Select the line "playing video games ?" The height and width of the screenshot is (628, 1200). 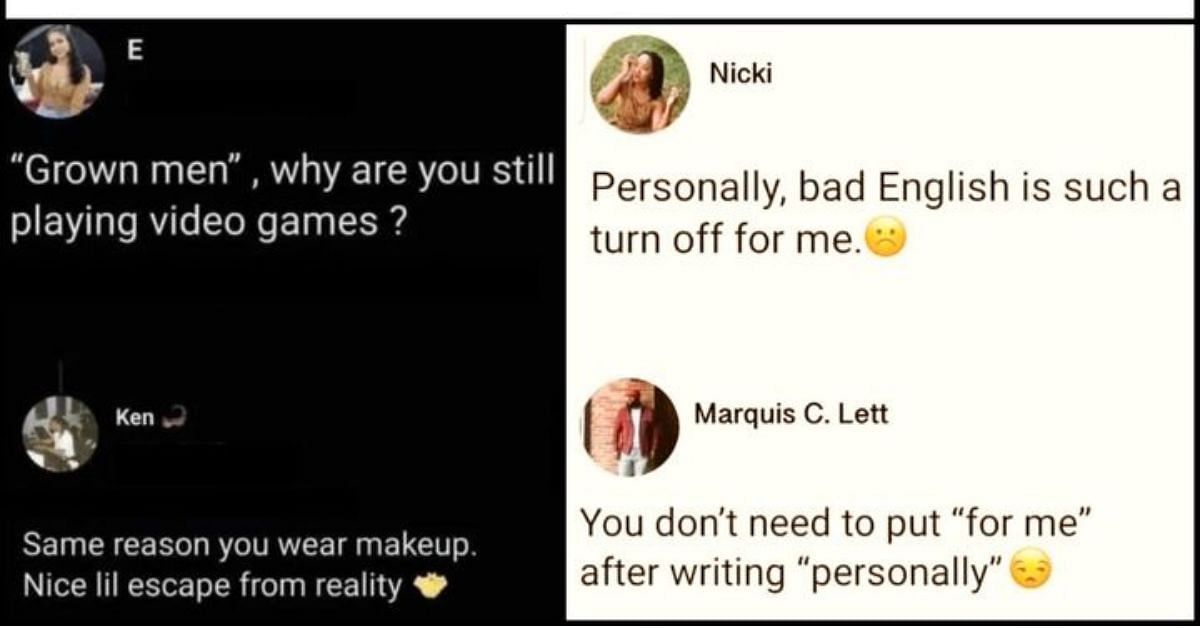207,222
